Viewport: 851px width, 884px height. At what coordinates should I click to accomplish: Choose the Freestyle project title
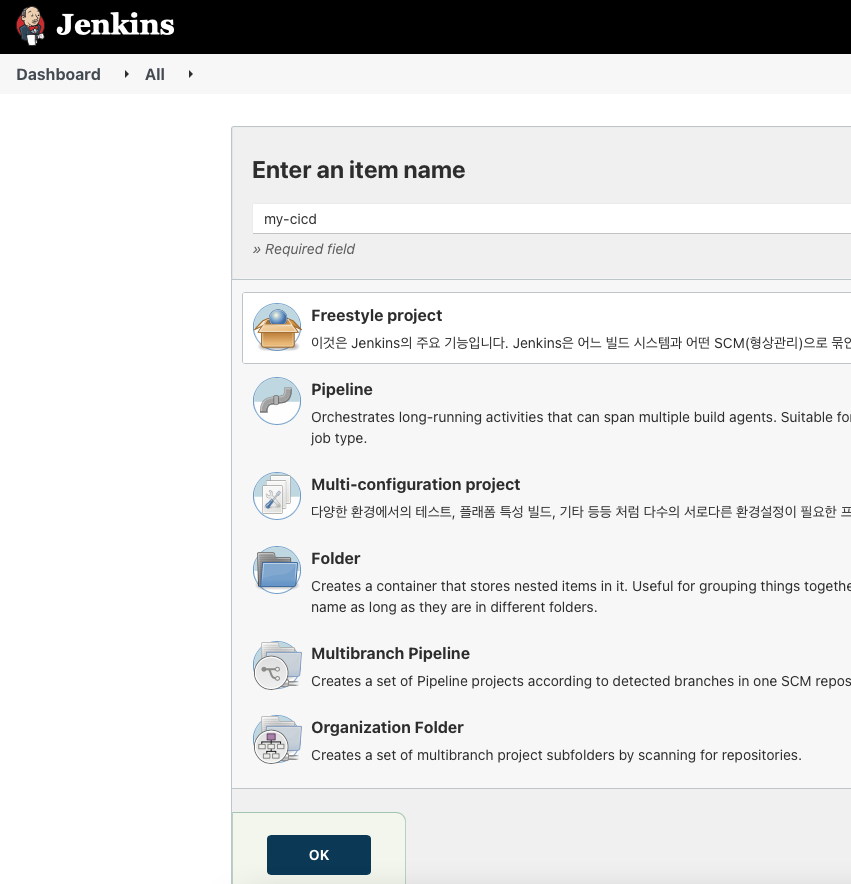[x=376, y=315]
